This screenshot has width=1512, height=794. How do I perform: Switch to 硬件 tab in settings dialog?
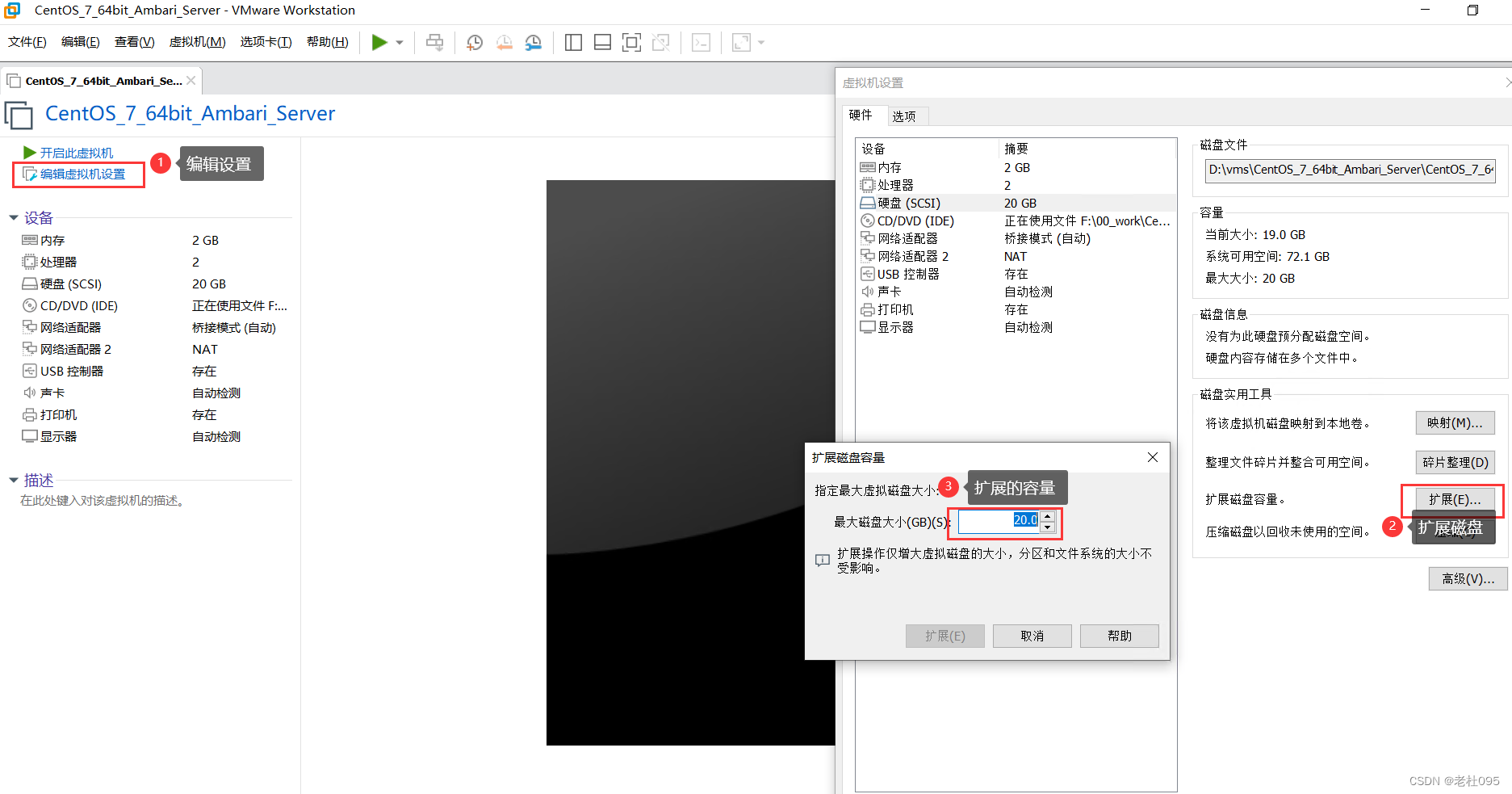(x=861, y=116)
